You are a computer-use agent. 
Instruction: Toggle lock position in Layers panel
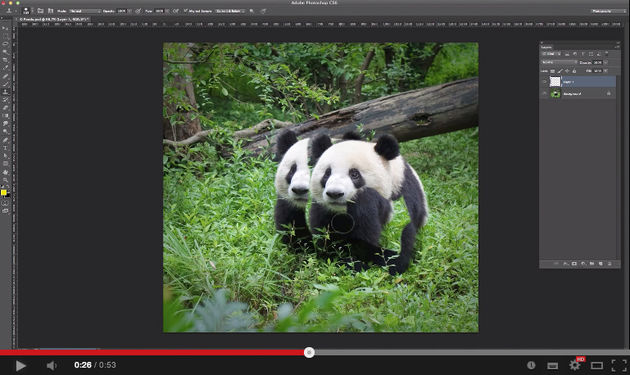coord(567,71)
